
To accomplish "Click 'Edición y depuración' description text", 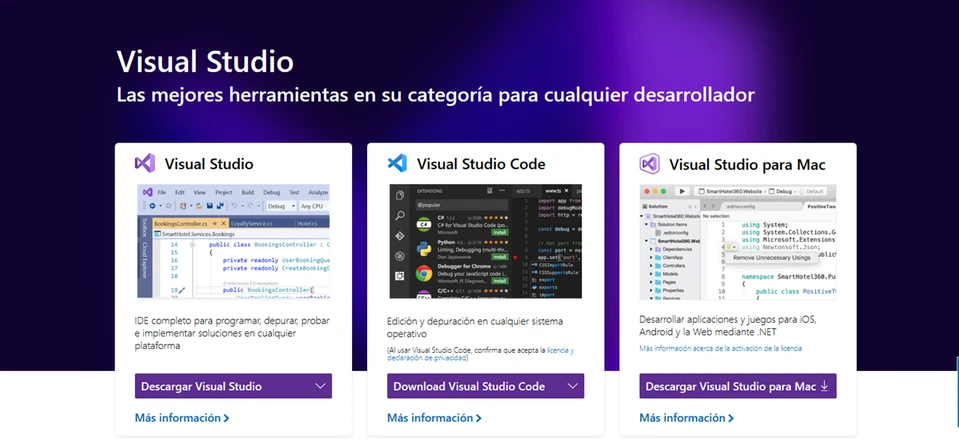I will [x=475, y=327].
